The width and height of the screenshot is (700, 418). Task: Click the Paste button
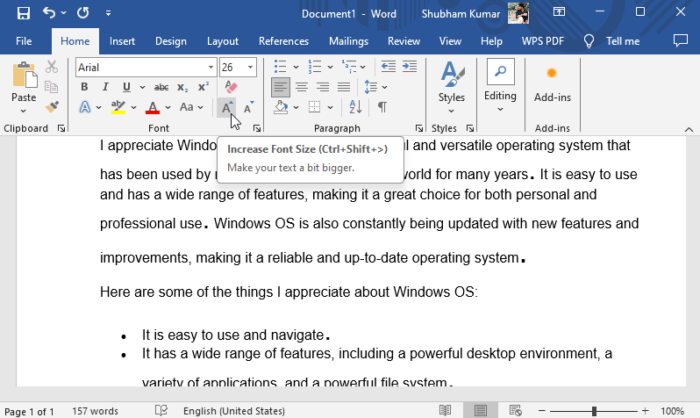pos(24,81)
